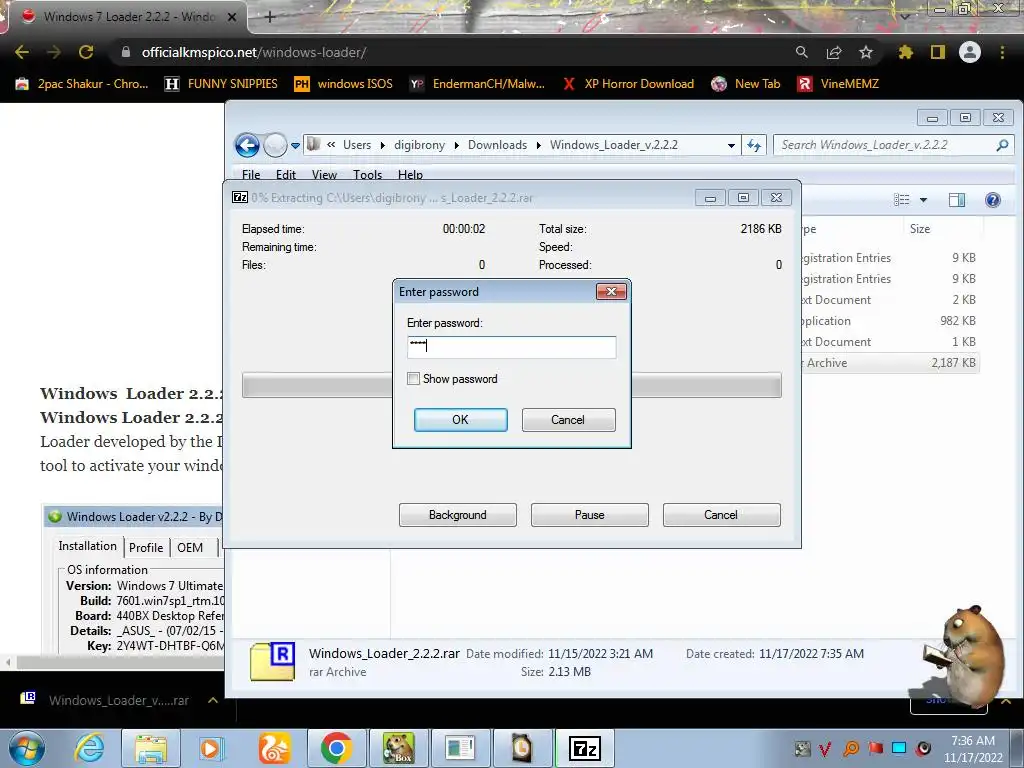The image size is (1024, 768).
Task: Open a new Chrome tab
Action: click(270, 17)
